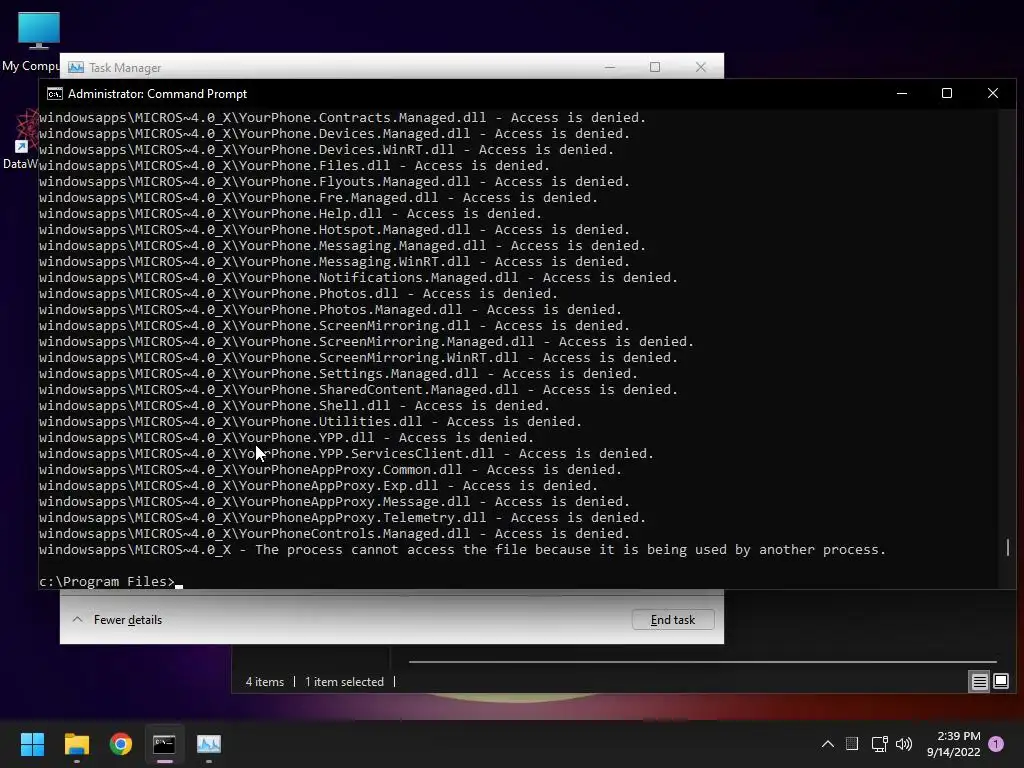Click the 'Administrator: Command Prompt' title text
The image size is (1024, 768).
(157, 94)
